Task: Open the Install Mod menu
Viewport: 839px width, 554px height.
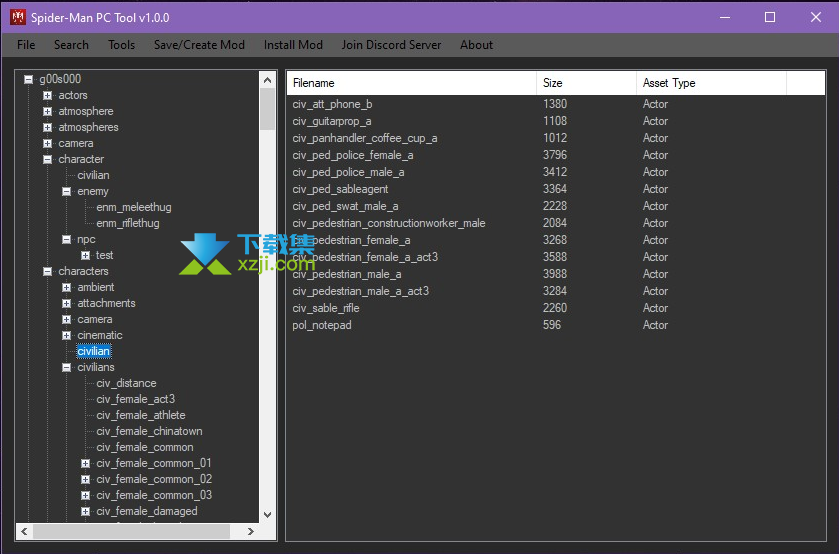Action: 293,45
